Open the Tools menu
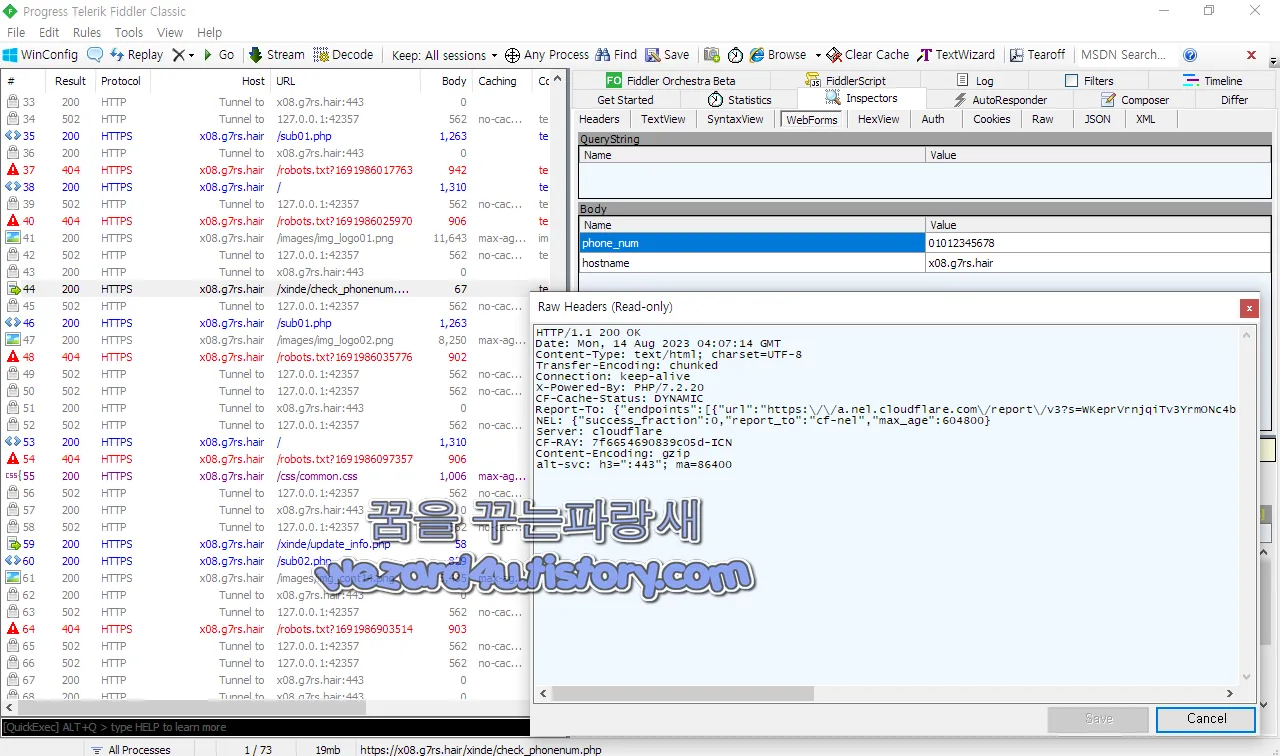 pyautogui.click(x=129, y=33)
